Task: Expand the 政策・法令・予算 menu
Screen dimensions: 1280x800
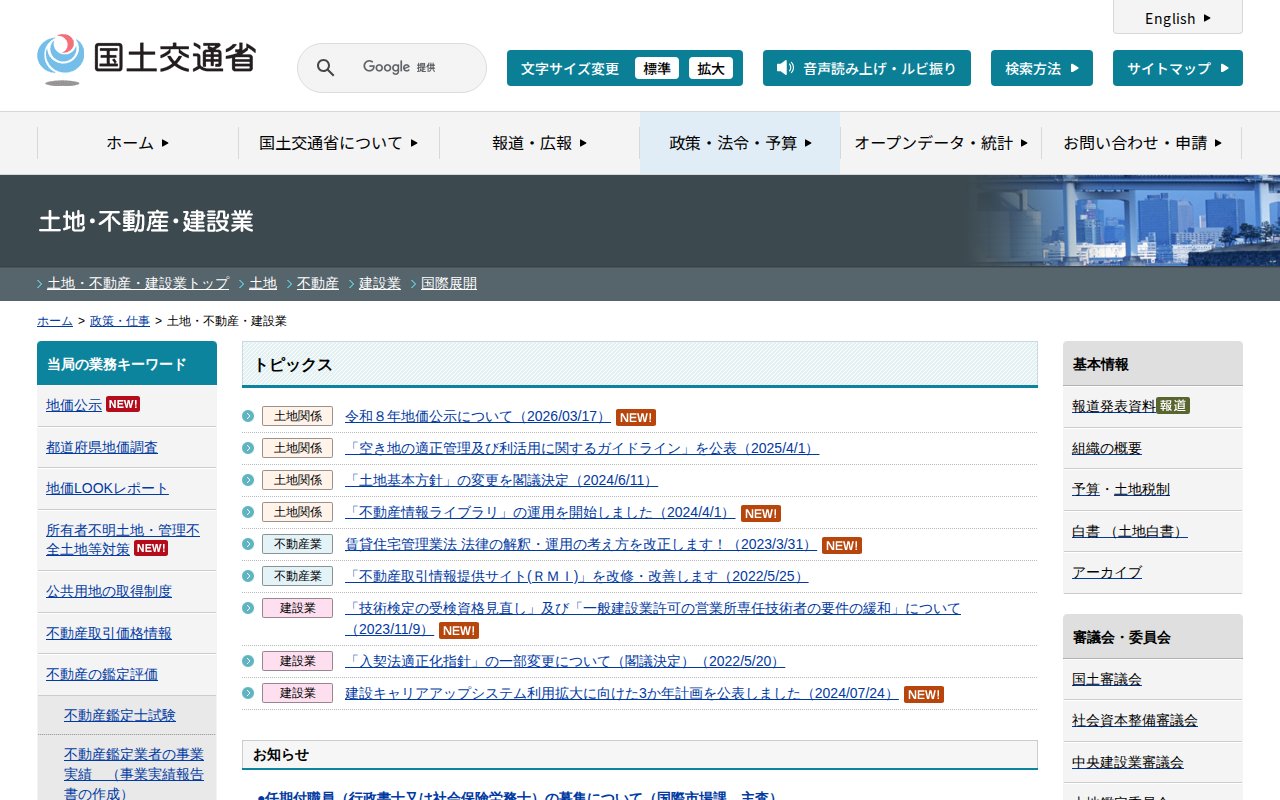Action: coord(740,143)
